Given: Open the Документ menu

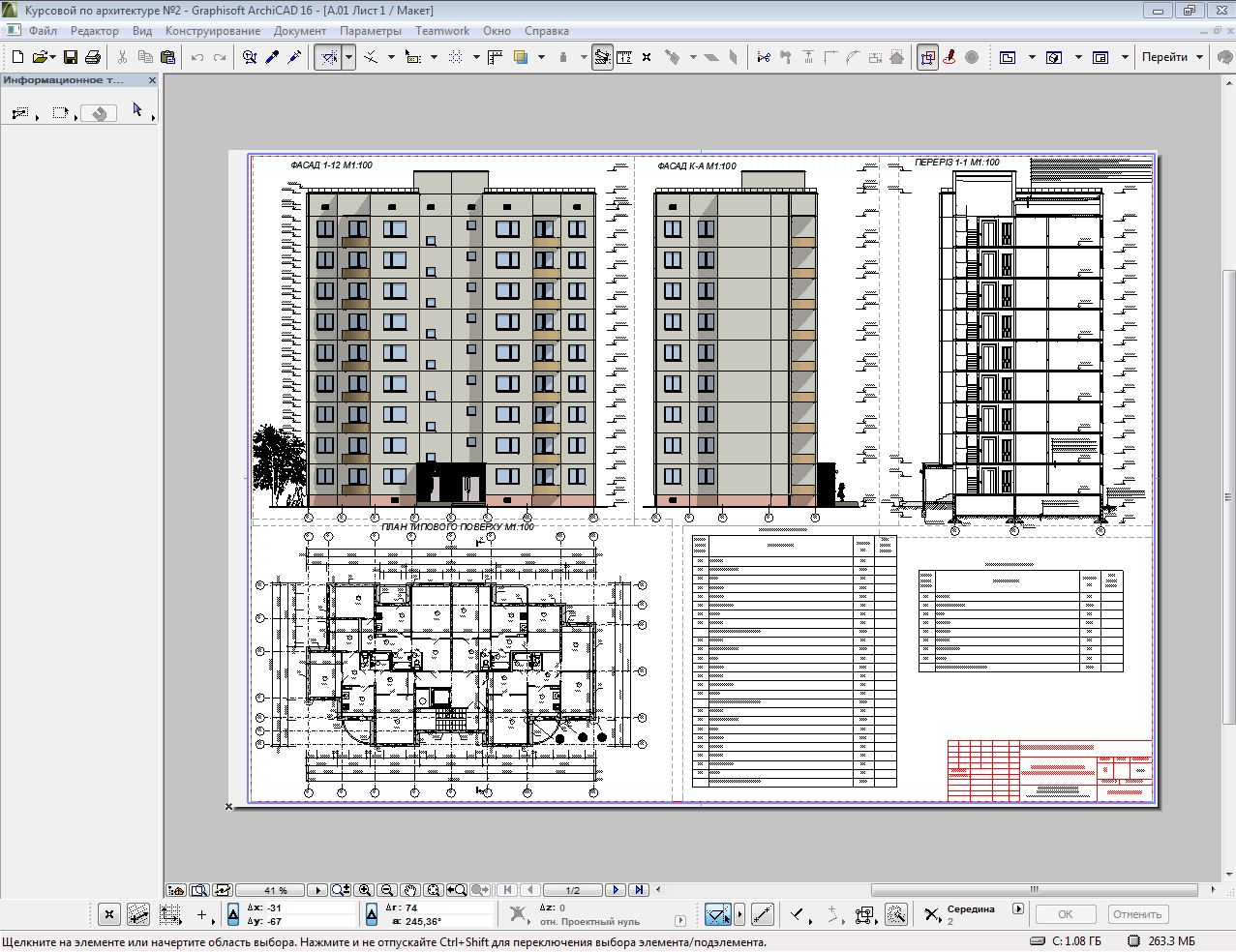Looking at the screenshot, I should pos(299,31).
